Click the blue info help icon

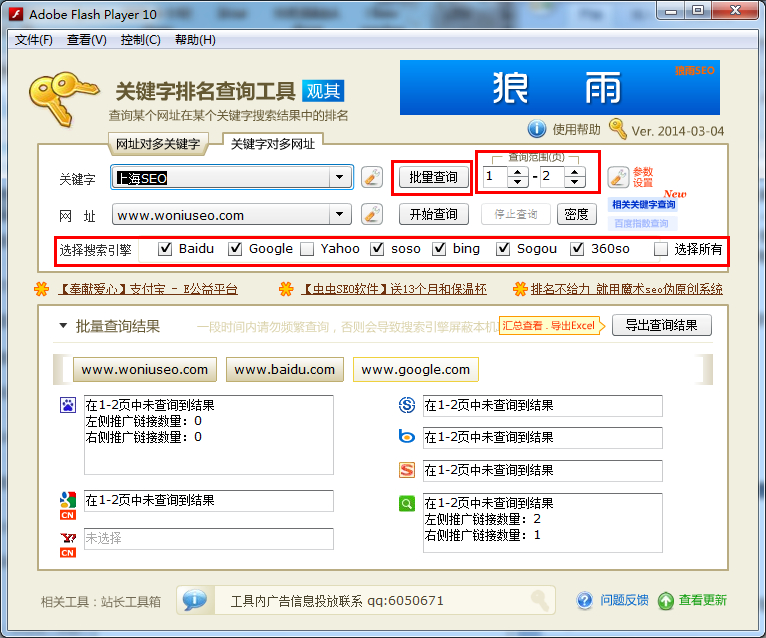(x=537, y=129)
